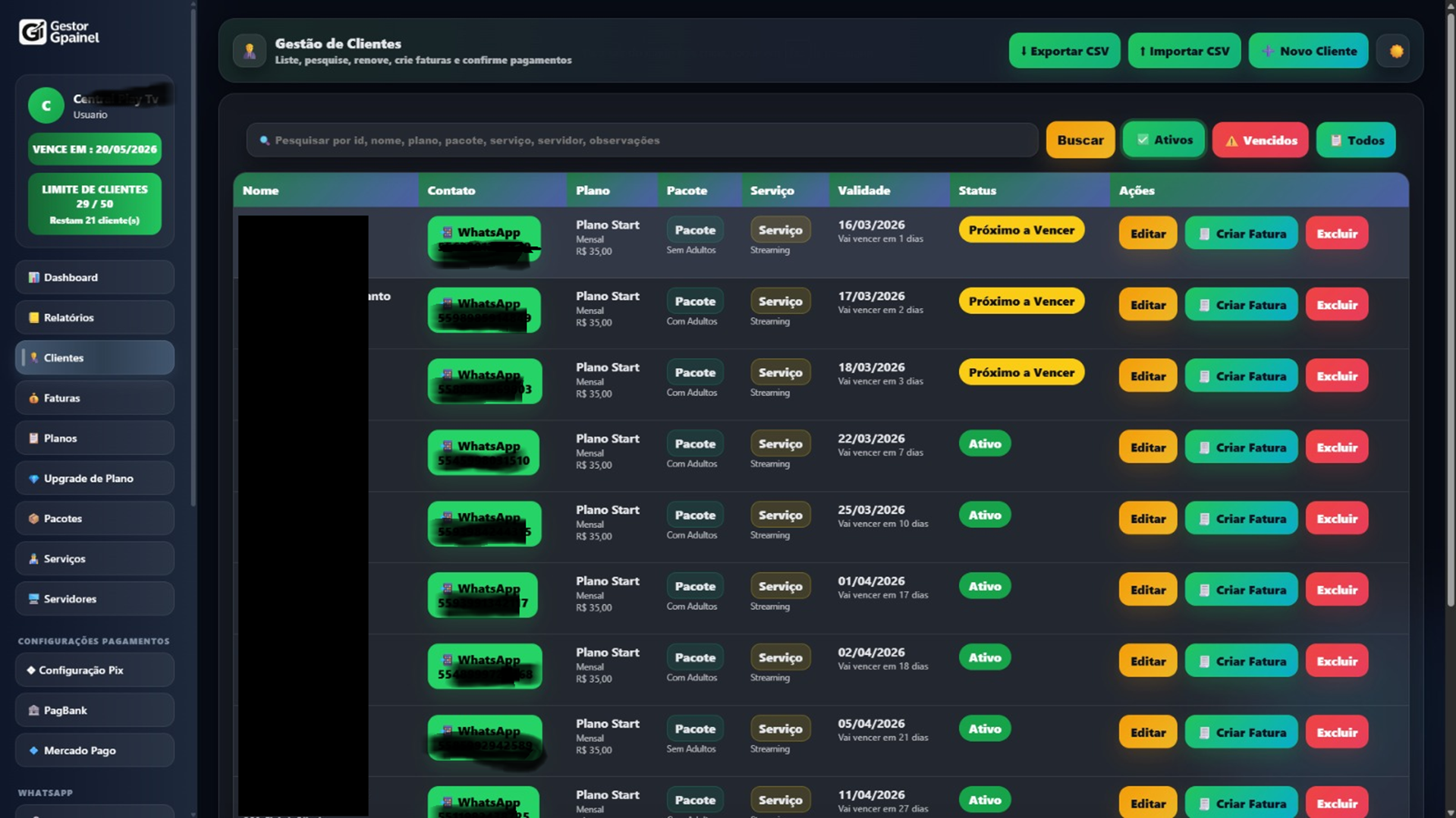
Task: Open Servidores sidebar item
Action: point(95,599)
